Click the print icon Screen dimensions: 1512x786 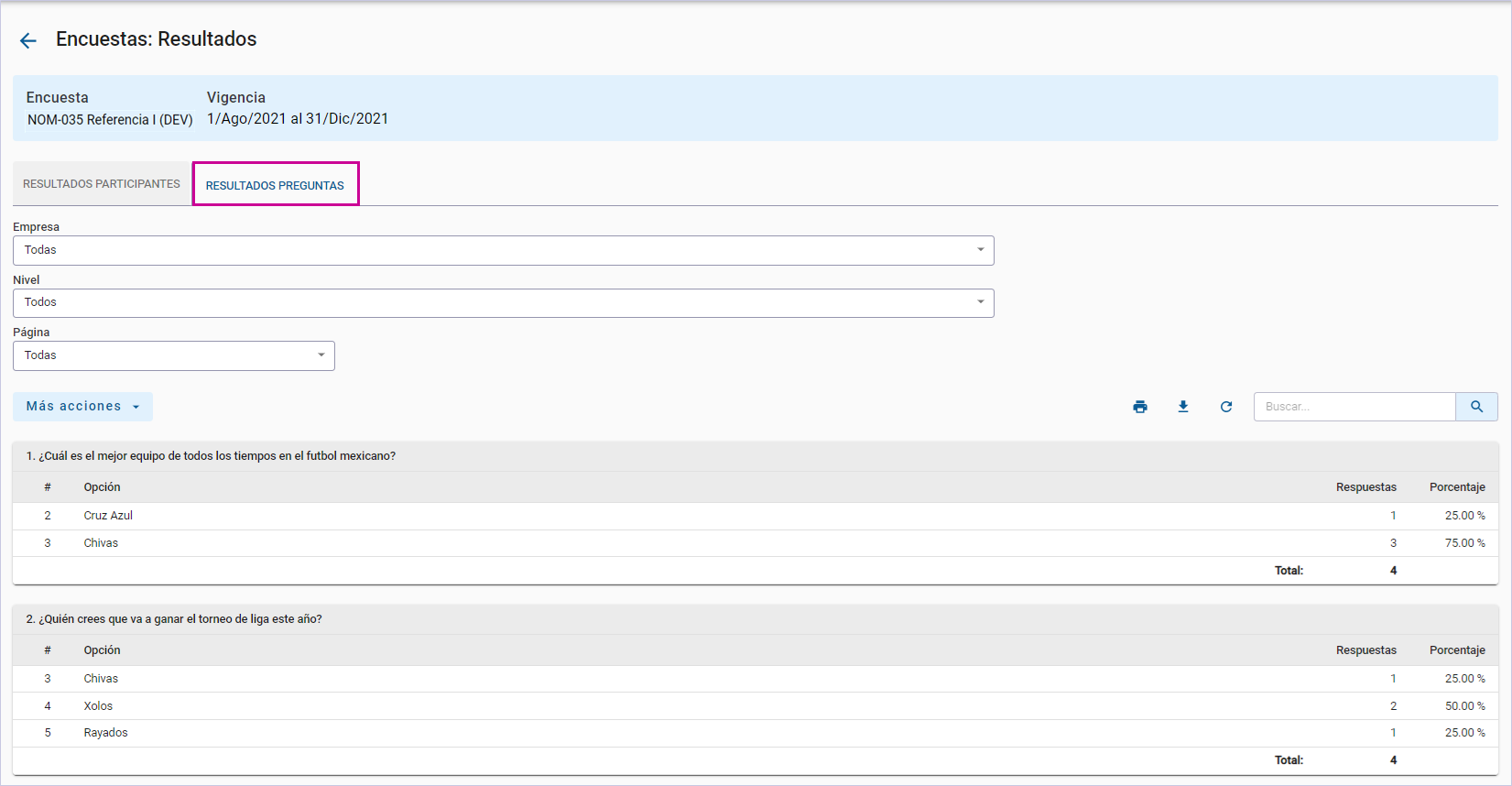(x=1140, y=407)
